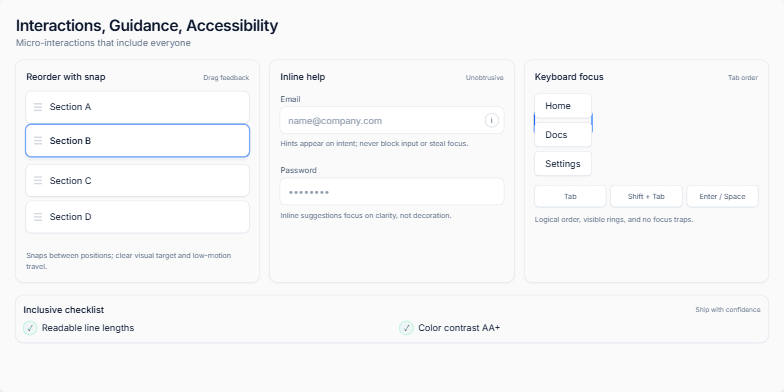Click the page title Interactions, Guidance, Accessibility

[x=147, y=26]
